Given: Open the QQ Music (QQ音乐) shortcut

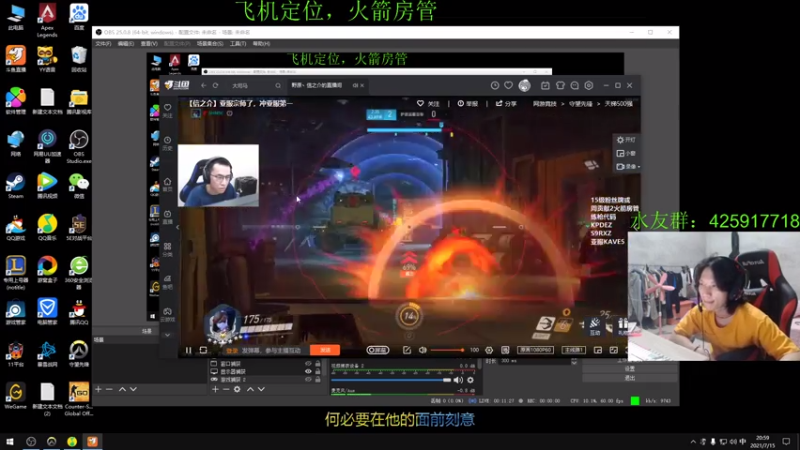Looking at the screenshot, I should 47,228.
